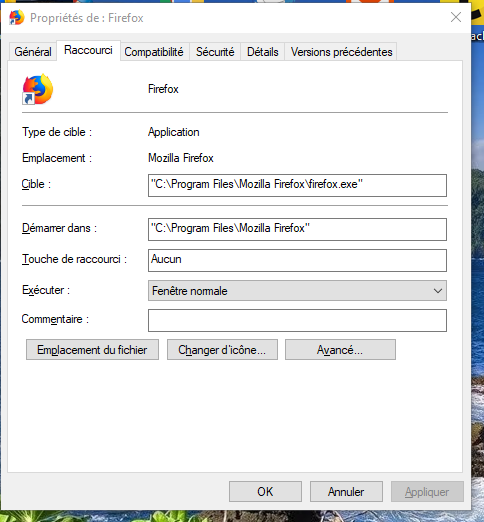
Task: Click inside the Cible path field
Action: click(x=297, y=185)
